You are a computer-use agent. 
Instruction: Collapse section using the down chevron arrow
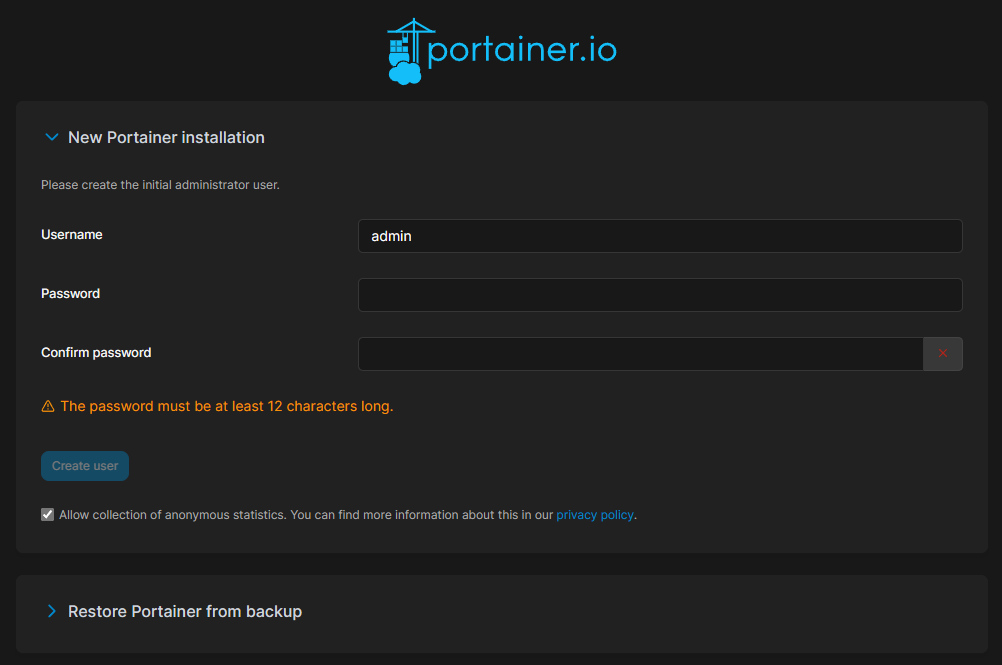pos(52,137)
